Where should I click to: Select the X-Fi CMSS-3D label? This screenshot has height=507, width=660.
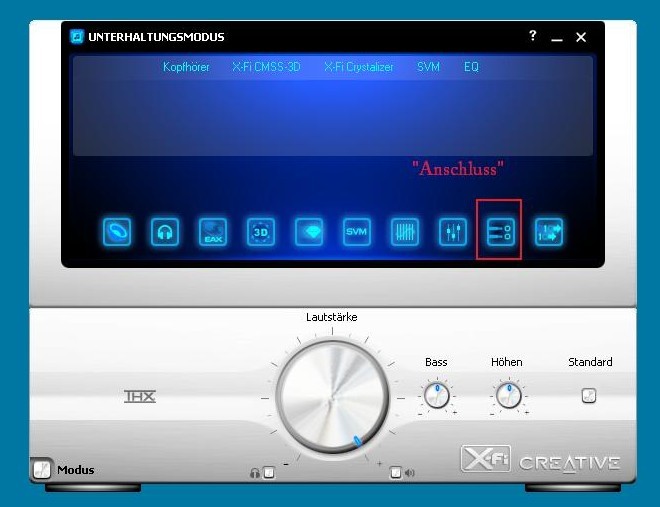click(x=266, y=67)
